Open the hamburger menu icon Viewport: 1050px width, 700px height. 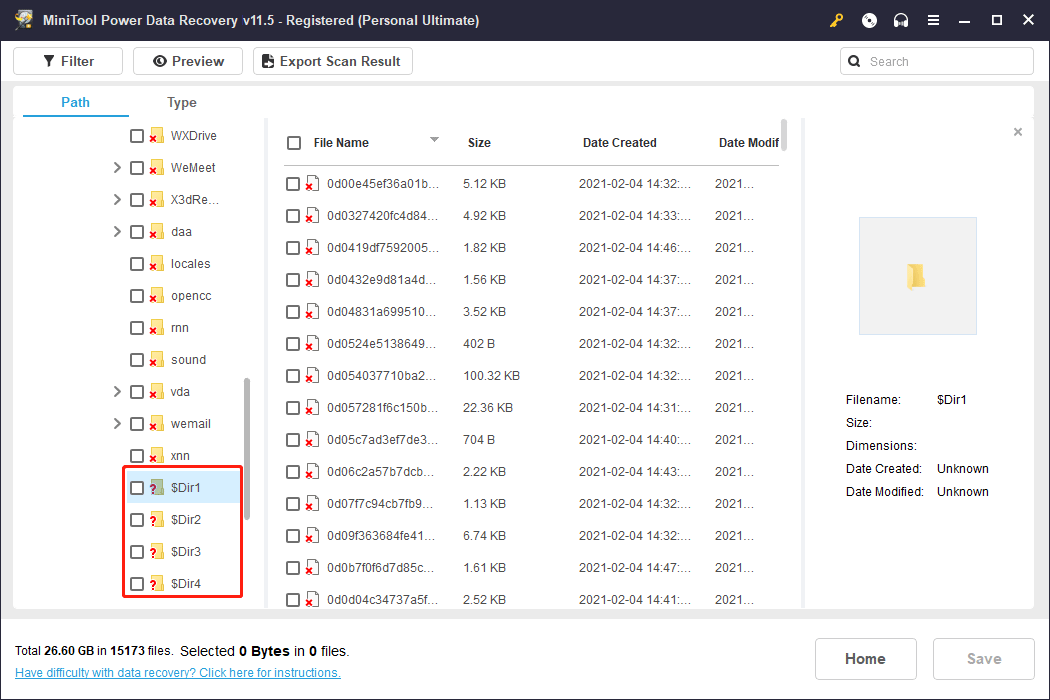933,21
